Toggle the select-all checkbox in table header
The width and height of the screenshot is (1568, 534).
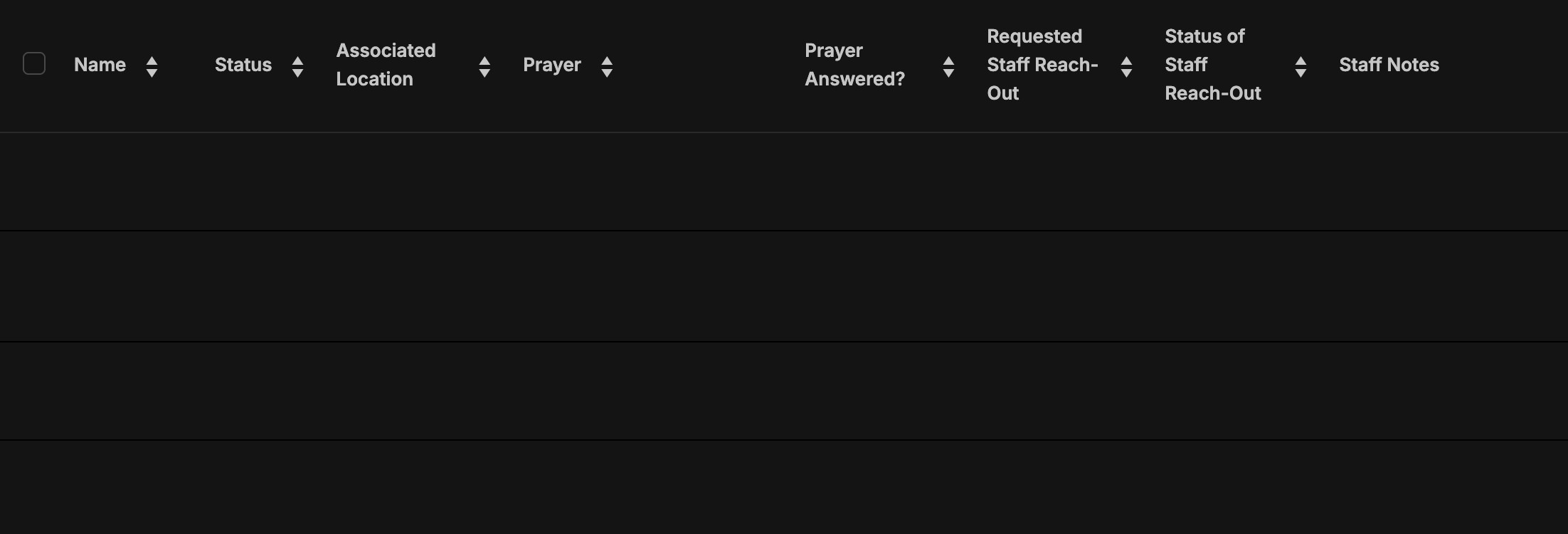(34, 64)
